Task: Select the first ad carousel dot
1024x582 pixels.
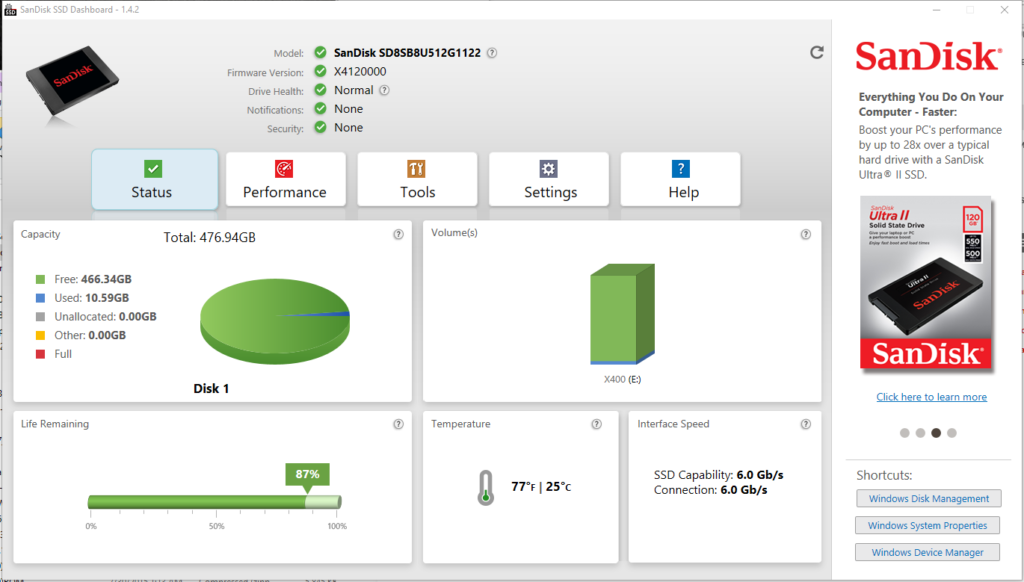Action: tap(904, 433)
